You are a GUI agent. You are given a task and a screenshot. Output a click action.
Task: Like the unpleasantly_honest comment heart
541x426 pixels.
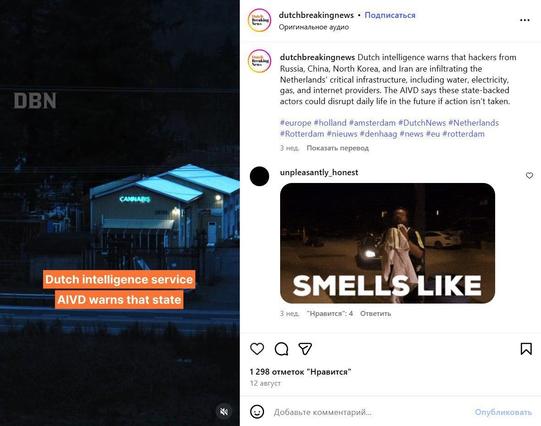(529, 176)
